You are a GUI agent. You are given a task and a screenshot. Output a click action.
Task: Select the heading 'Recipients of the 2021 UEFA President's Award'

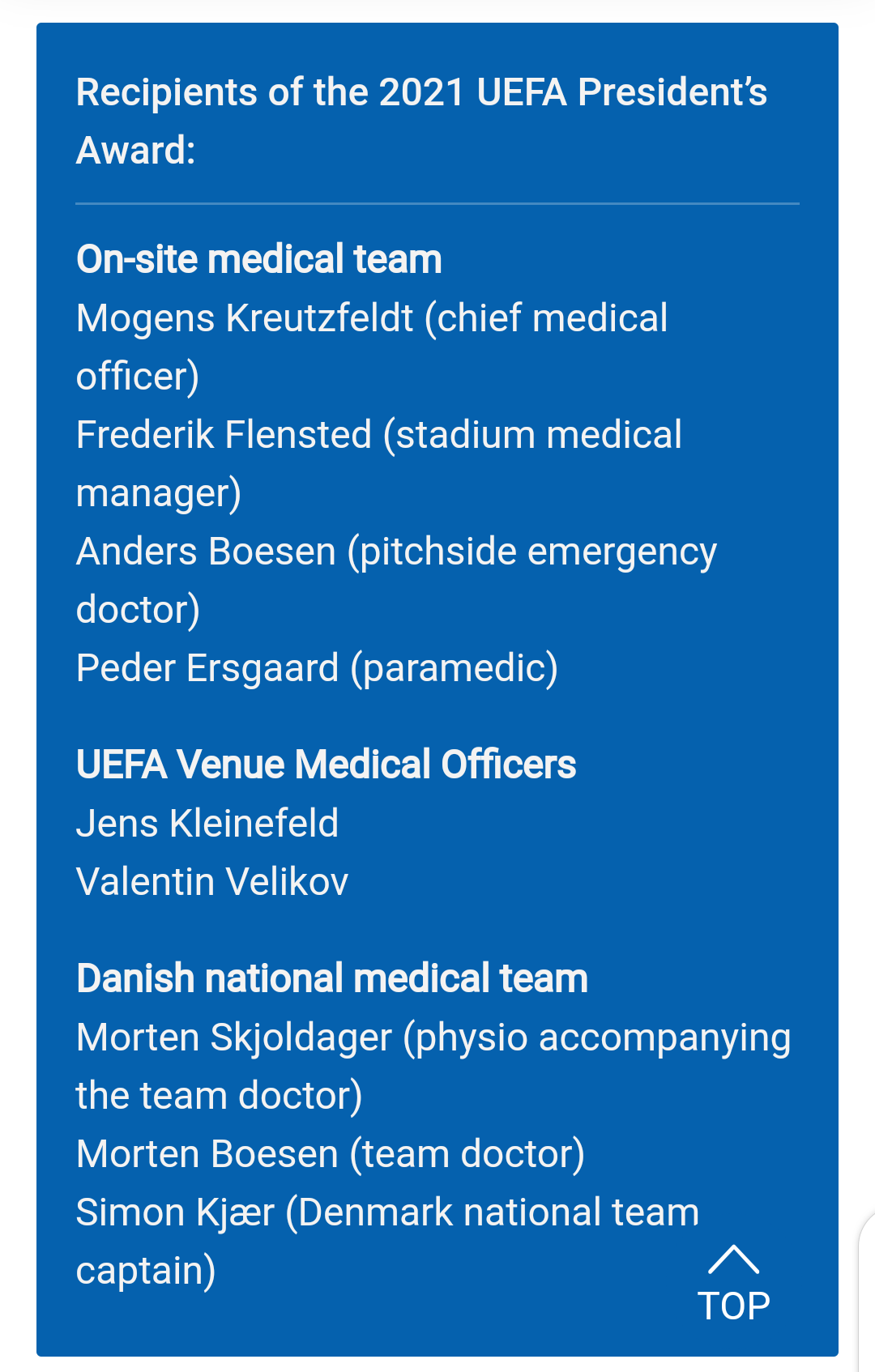point(421,121)
